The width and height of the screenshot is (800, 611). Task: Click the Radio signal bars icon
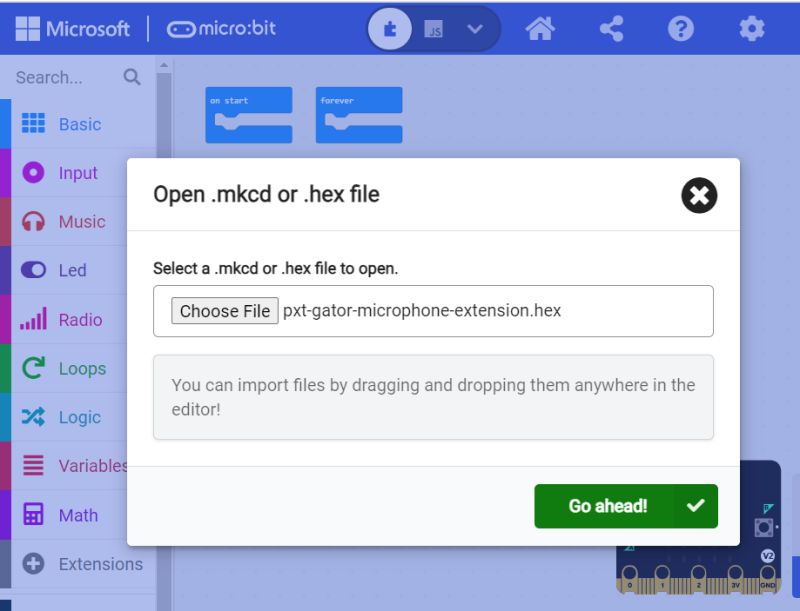tap(33, 319)
